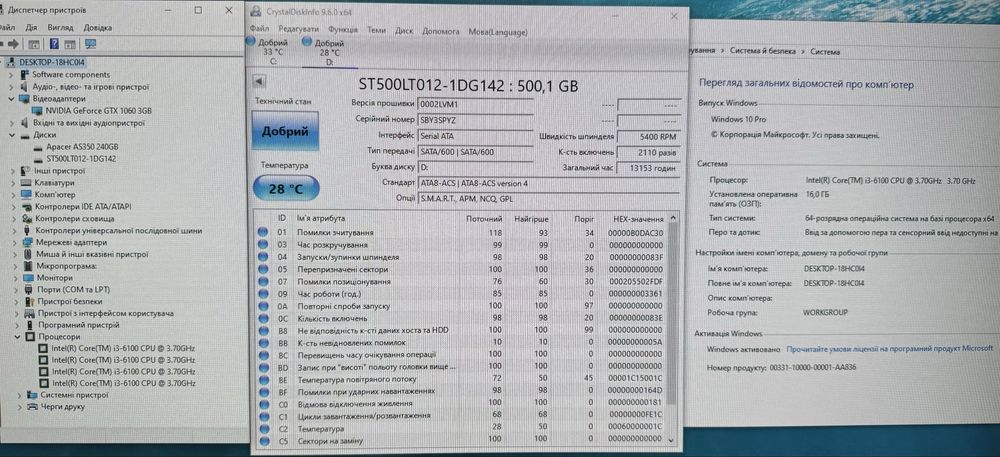This screenshot has height=457, width=1000.
Task: Open the Допомога menu in CrystalDiskInfo
Action: pyautogui.click(x=441, y=31)
